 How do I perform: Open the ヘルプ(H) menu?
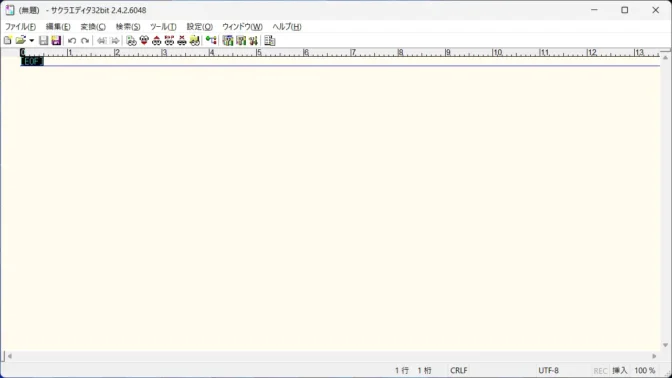pos(287,27)
